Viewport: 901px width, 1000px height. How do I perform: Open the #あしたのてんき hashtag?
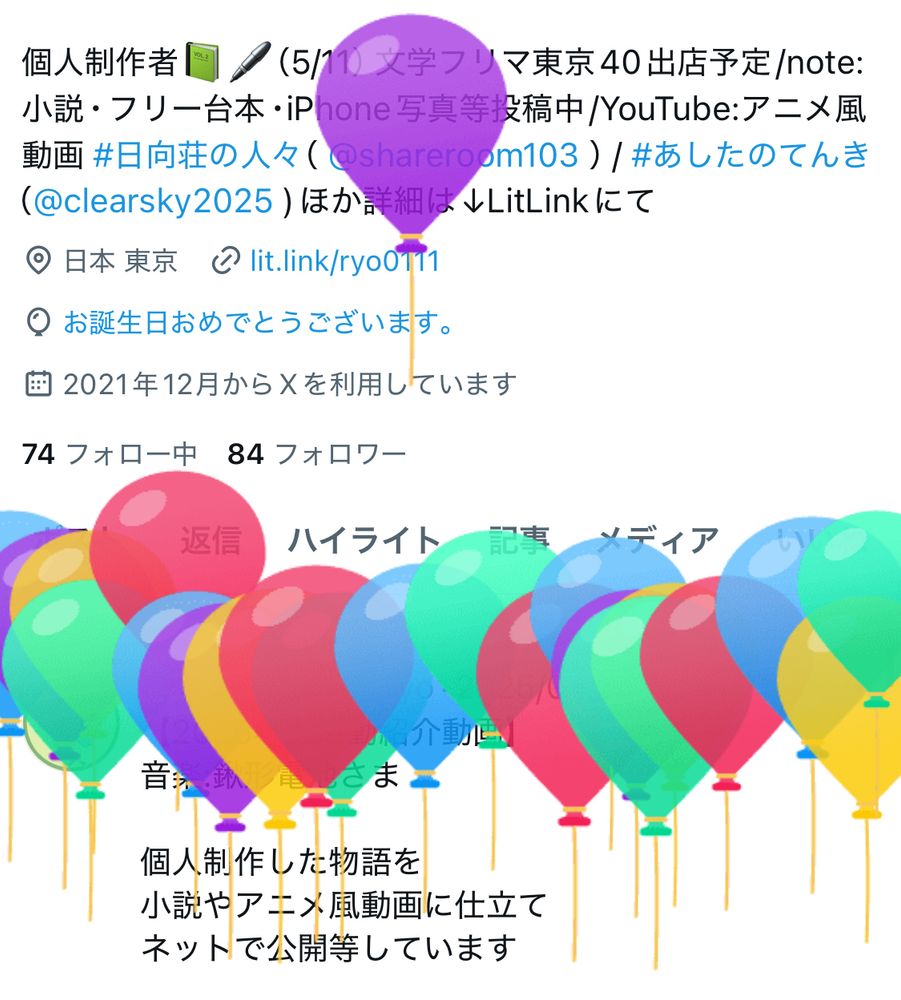(751, 155)
